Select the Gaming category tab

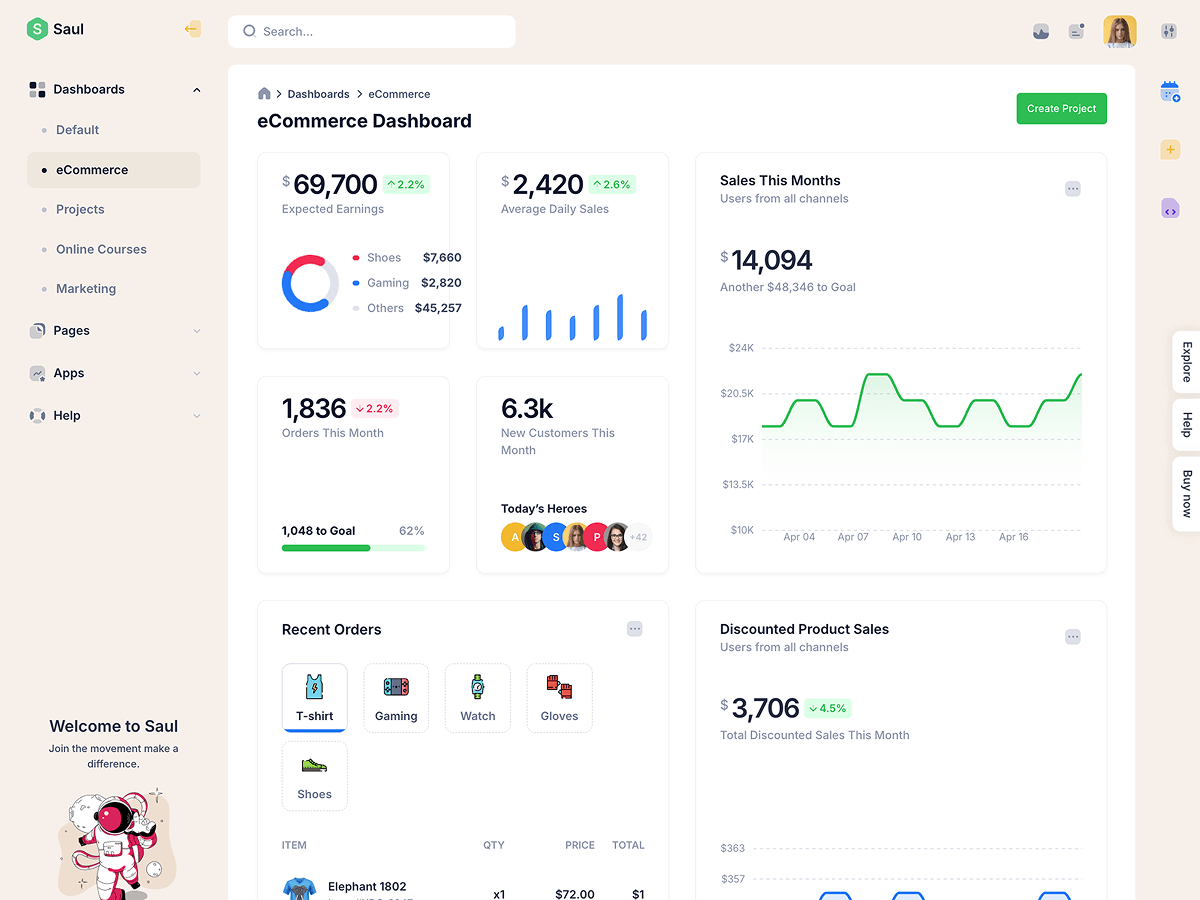(396, 698)
